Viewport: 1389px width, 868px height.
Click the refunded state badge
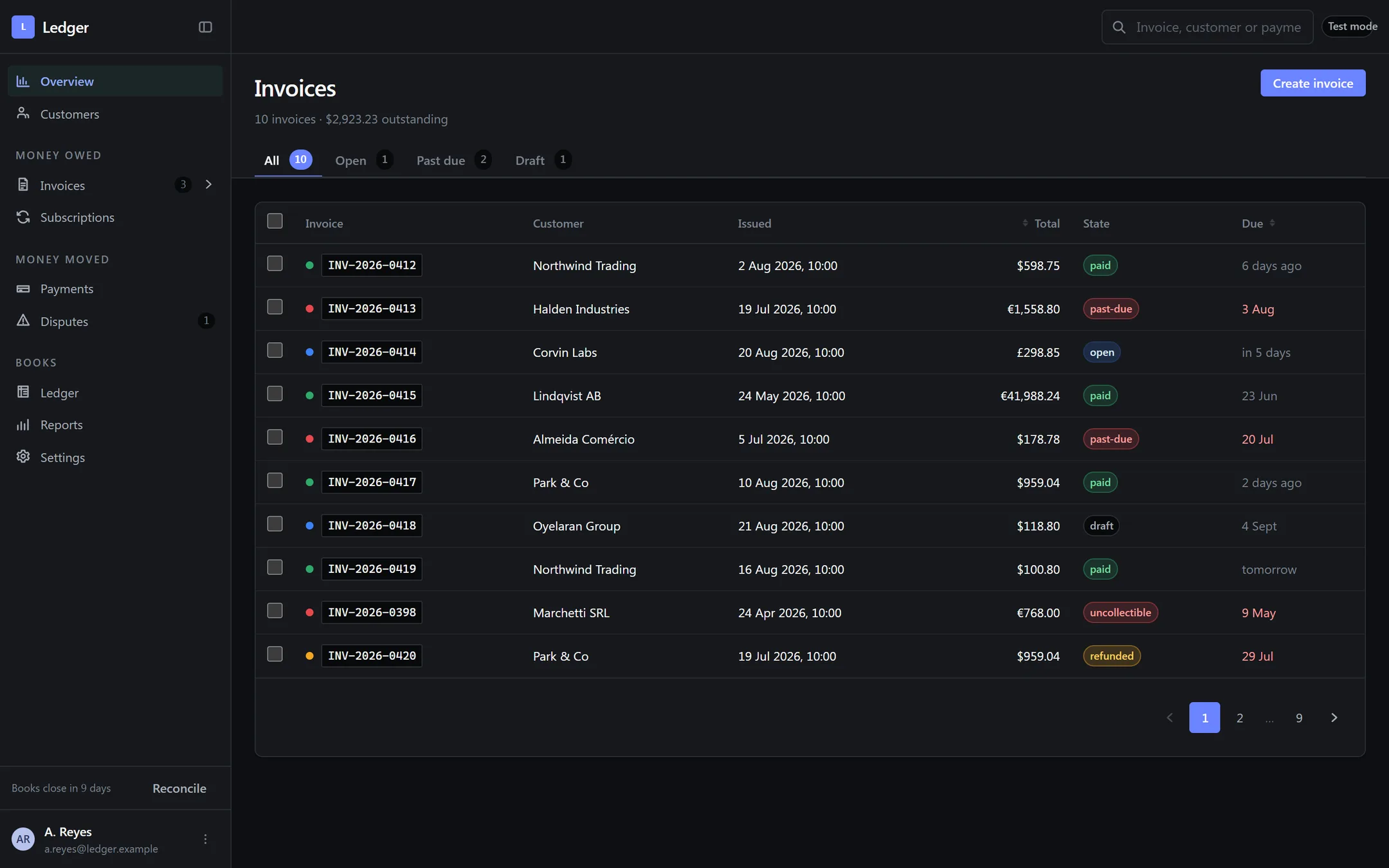pyautogui.click(x=1112, y=656)
